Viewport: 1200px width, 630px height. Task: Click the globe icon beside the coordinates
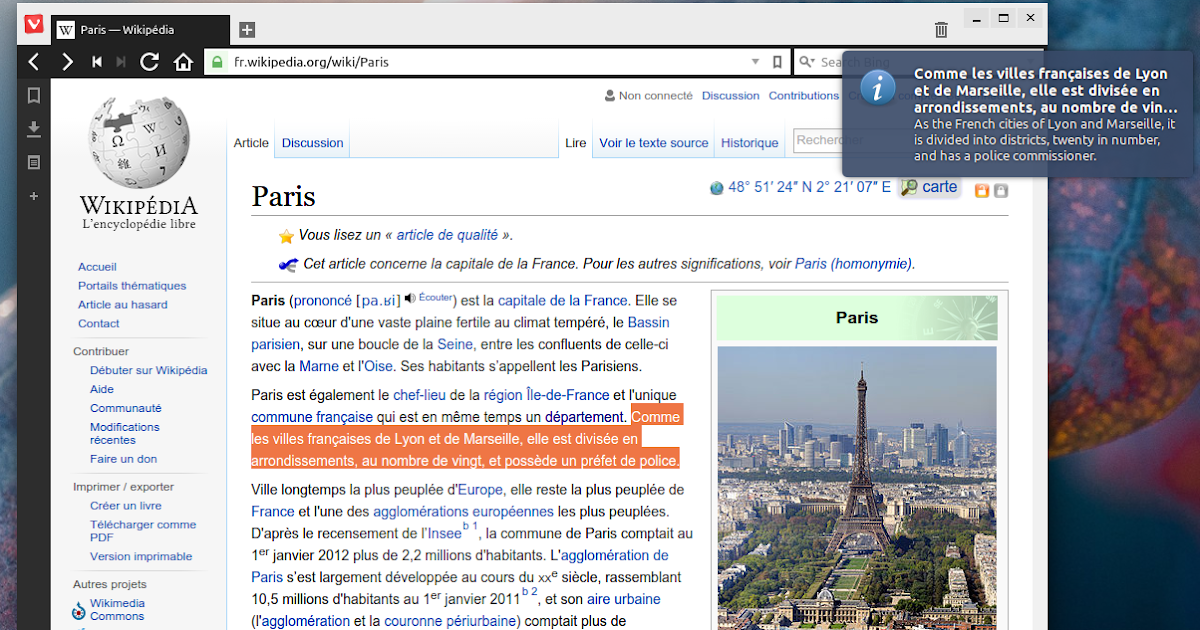pos(716,187)
